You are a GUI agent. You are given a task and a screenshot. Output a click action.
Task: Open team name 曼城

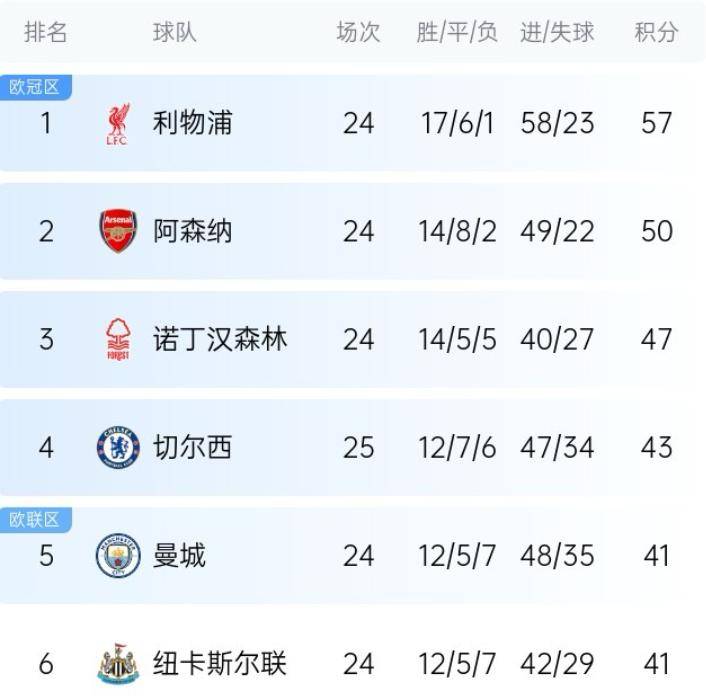[x=179, y=555]
